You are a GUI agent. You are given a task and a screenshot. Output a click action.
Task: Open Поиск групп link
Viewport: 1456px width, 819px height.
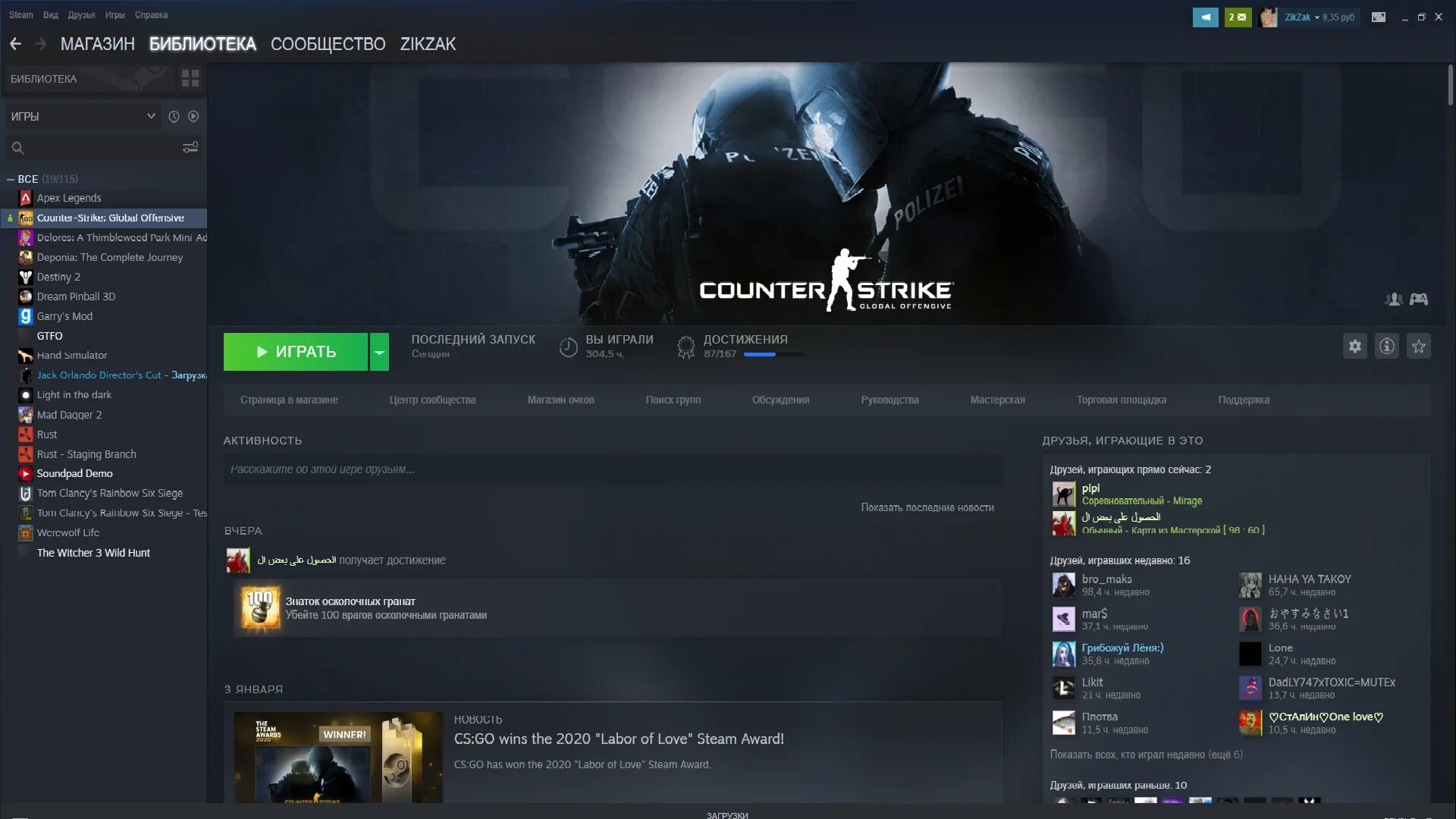pyautogui.click(x=673, y=400)
